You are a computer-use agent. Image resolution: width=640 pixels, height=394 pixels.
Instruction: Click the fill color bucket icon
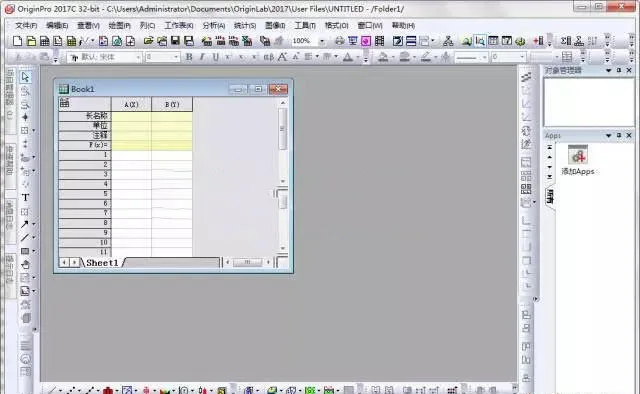point(382,57)
